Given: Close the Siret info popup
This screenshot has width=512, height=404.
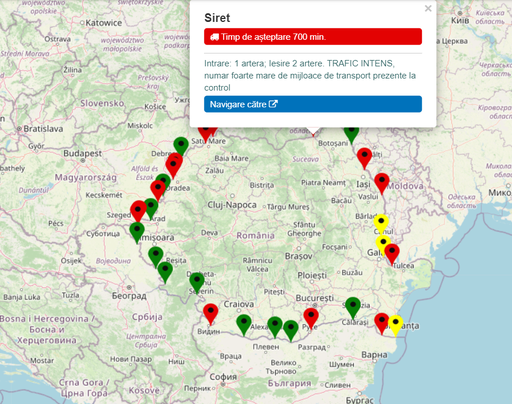Looking at the screenshot, I should pyautogui.click(x=428, y=9).
